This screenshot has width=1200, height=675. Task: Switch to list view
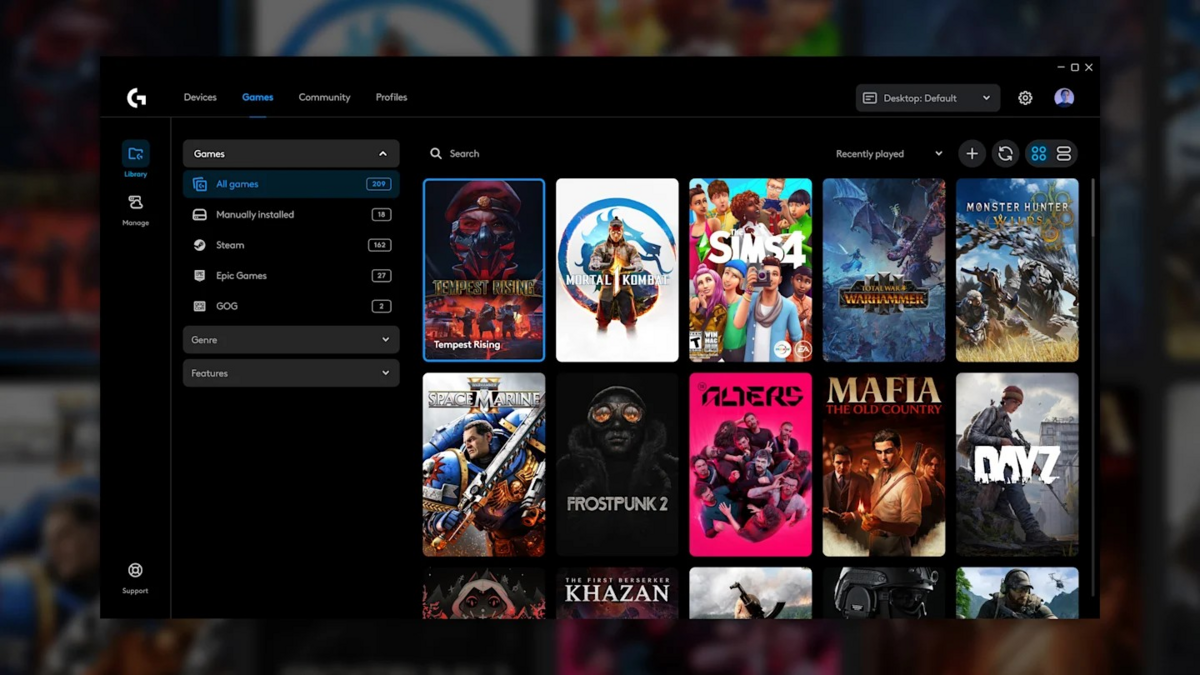(1065, 153)
